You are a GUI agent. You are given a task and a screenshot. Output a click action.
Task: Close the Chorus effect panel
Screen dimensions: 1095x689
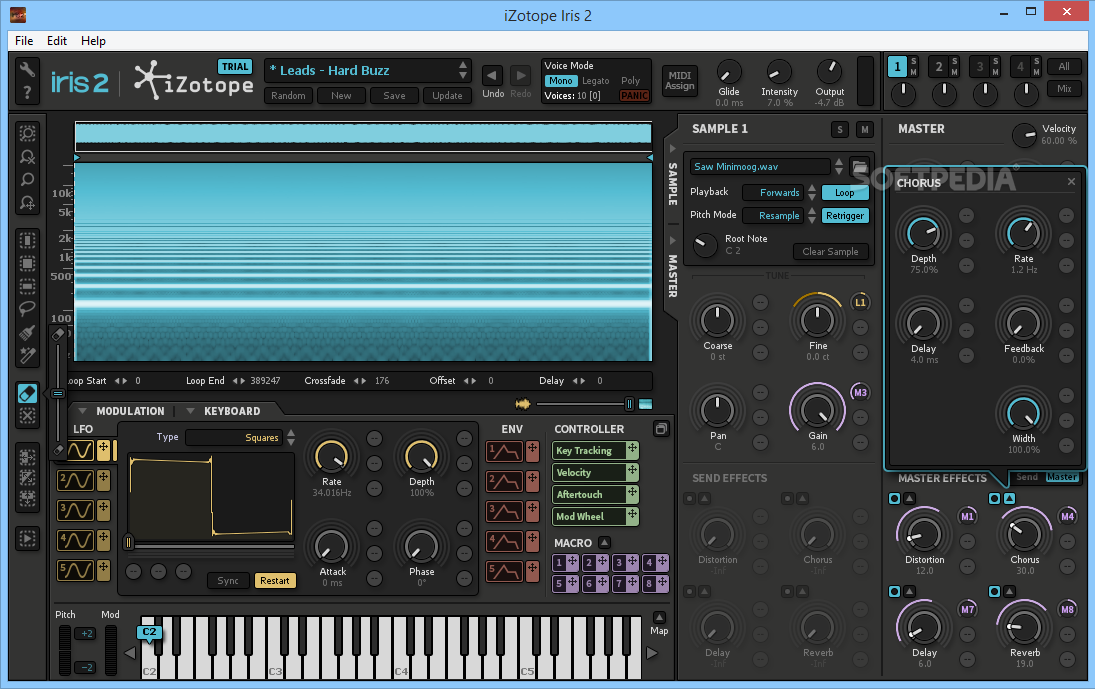pos(1071,181)
